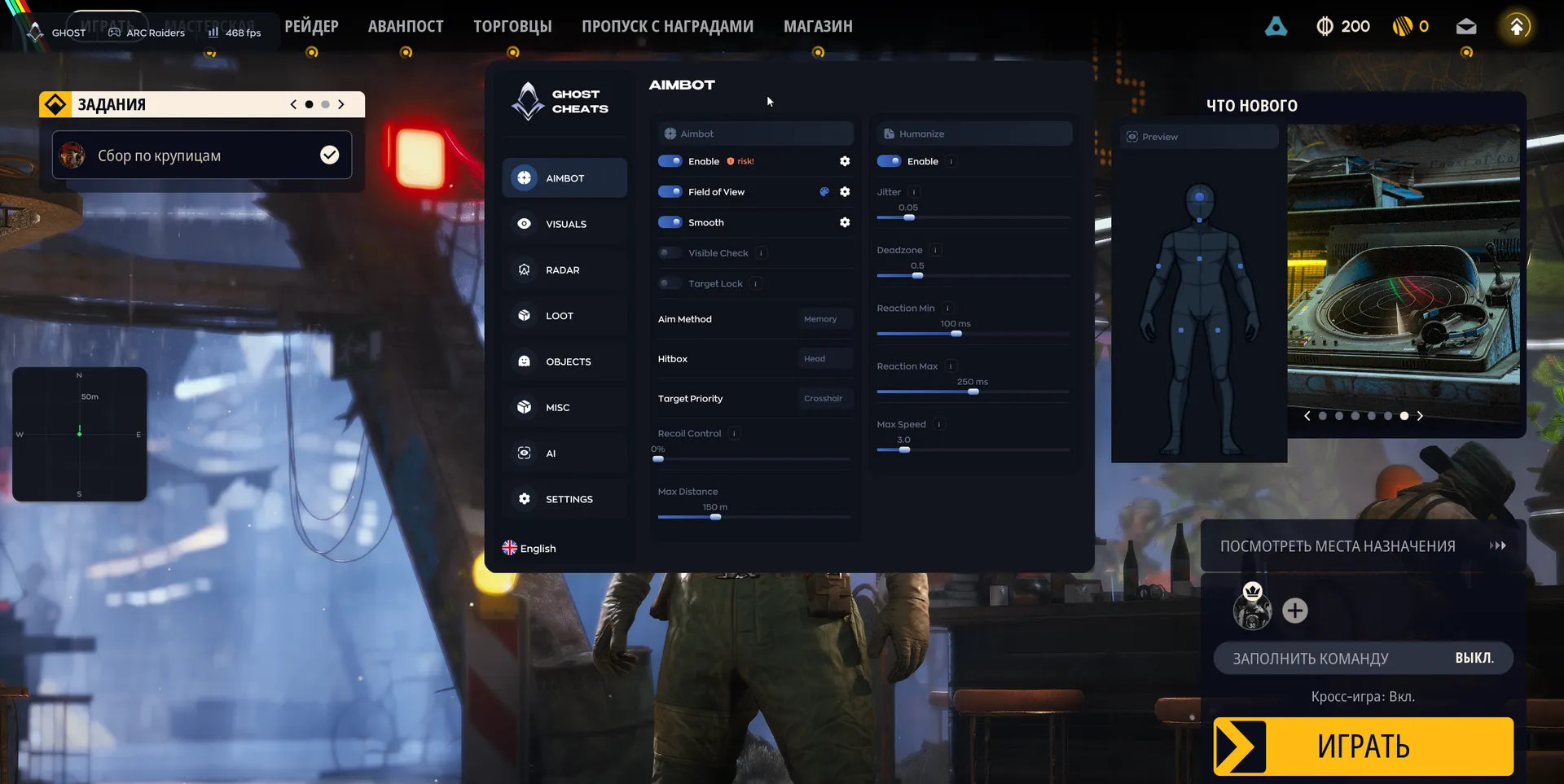Toggle ЗАПОЛНИТЬ КОМАНДУ button
The height and width of the screenshot is (784, 1564).
(1364, 659)
